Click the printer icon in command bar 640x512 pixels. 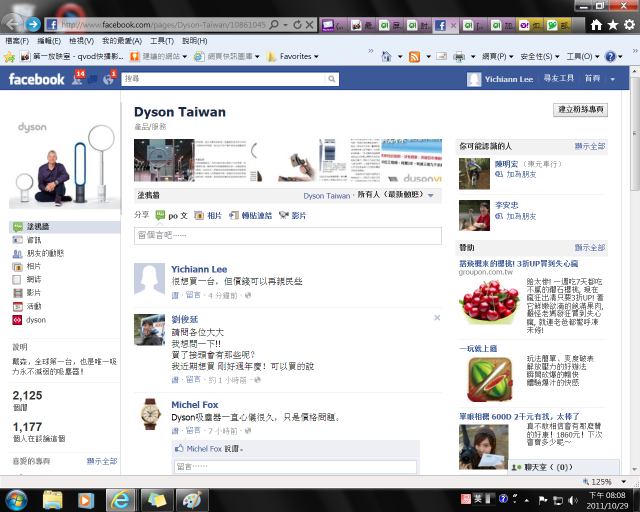459,57
